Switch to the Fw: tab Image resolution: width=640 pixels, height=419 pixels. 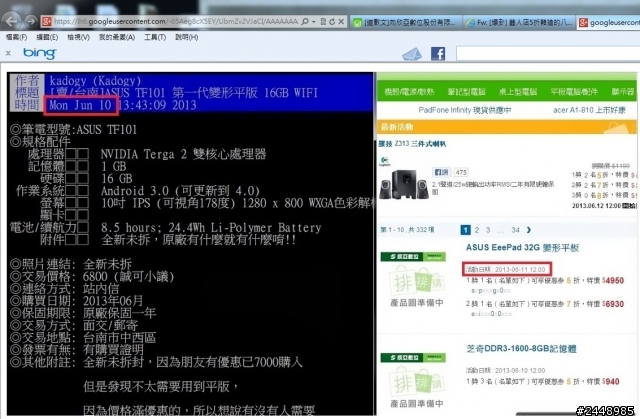coord(520,22)
